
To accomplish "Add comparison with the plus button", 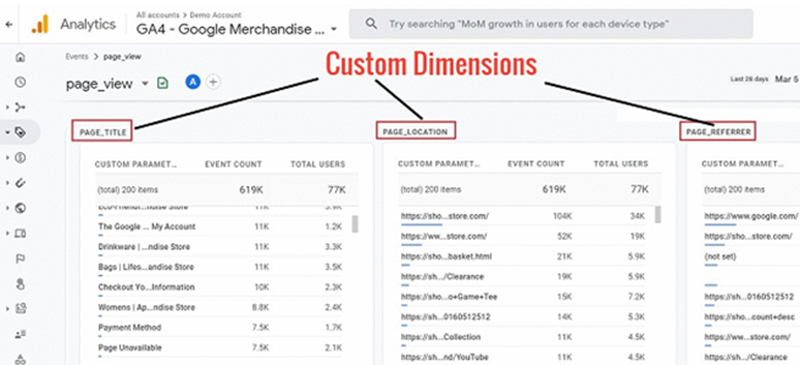I will (213, 82).
